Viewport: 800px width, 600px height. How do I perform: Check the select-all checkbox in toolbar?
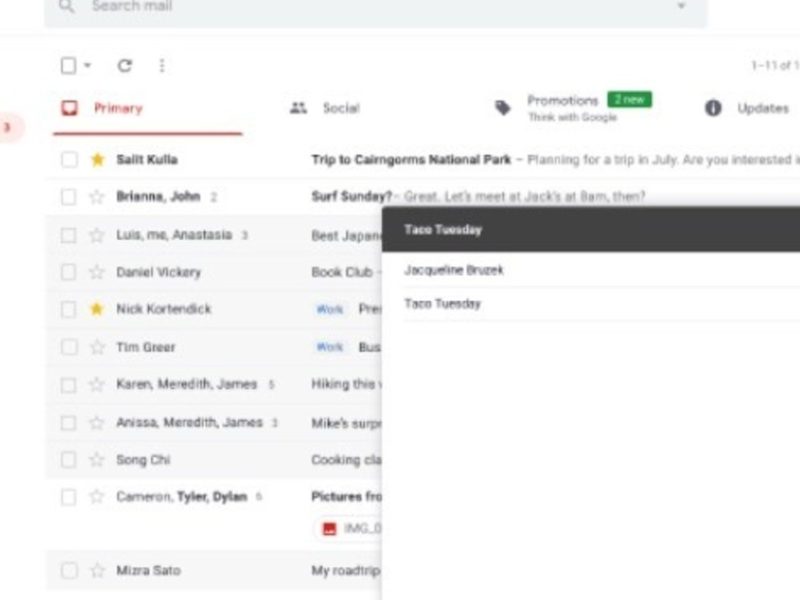68,66
